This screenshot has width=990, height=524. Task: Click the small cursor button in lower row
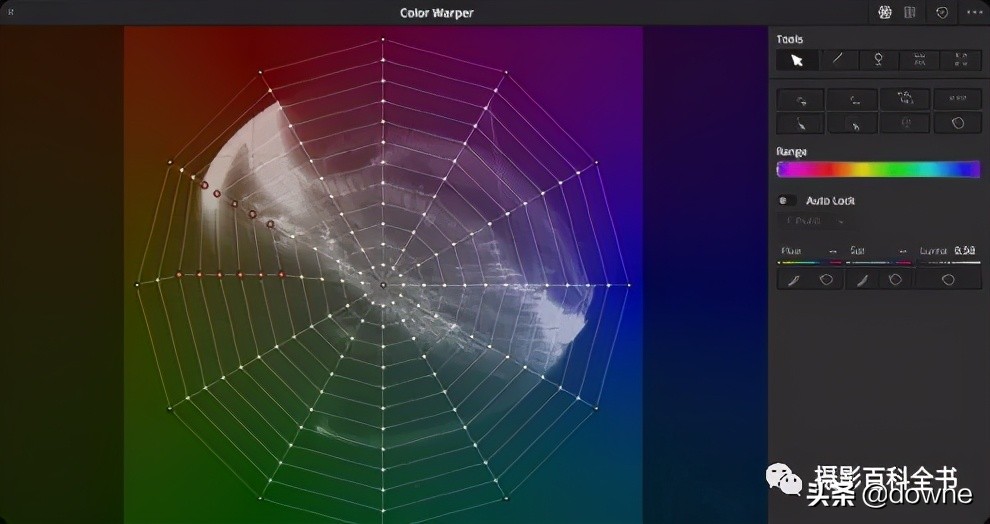(x=853, y=124)
